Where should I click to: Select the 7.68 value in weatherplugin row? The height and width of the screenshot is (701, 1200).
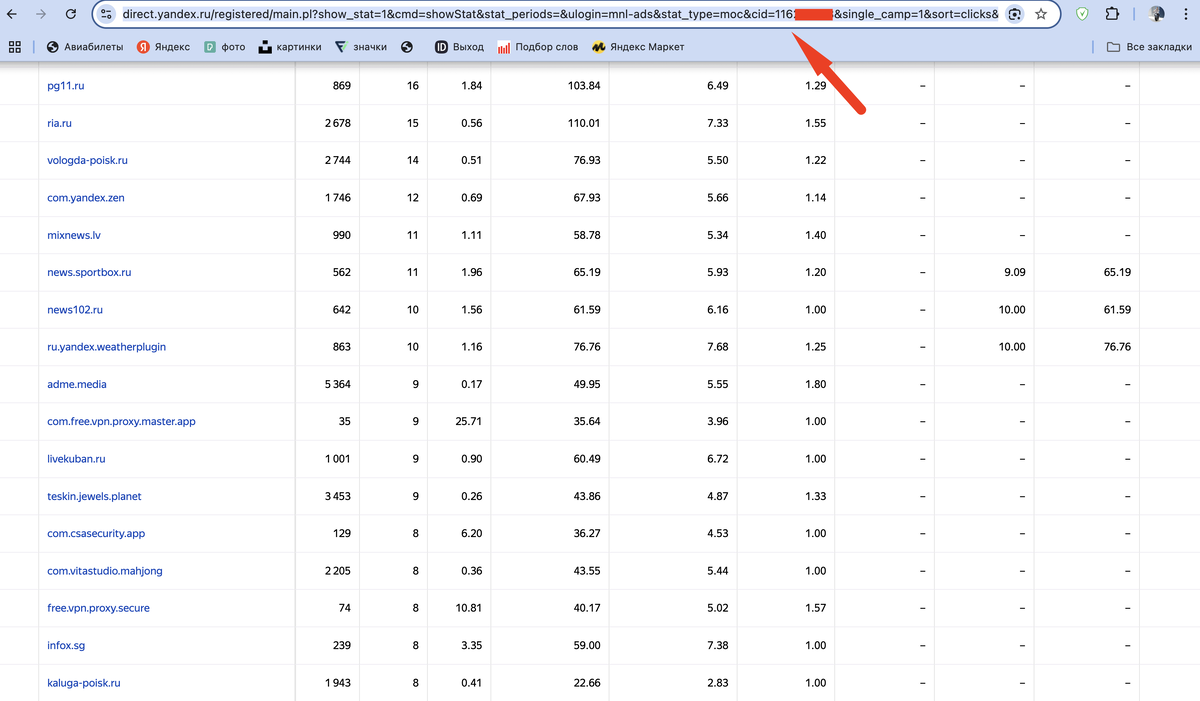(x=717, y=347)
